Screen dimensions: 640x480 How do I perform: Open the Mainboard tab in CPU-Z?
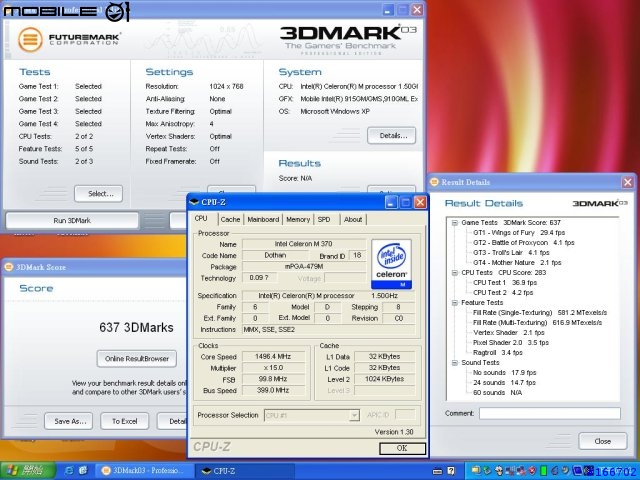(263, 219)
